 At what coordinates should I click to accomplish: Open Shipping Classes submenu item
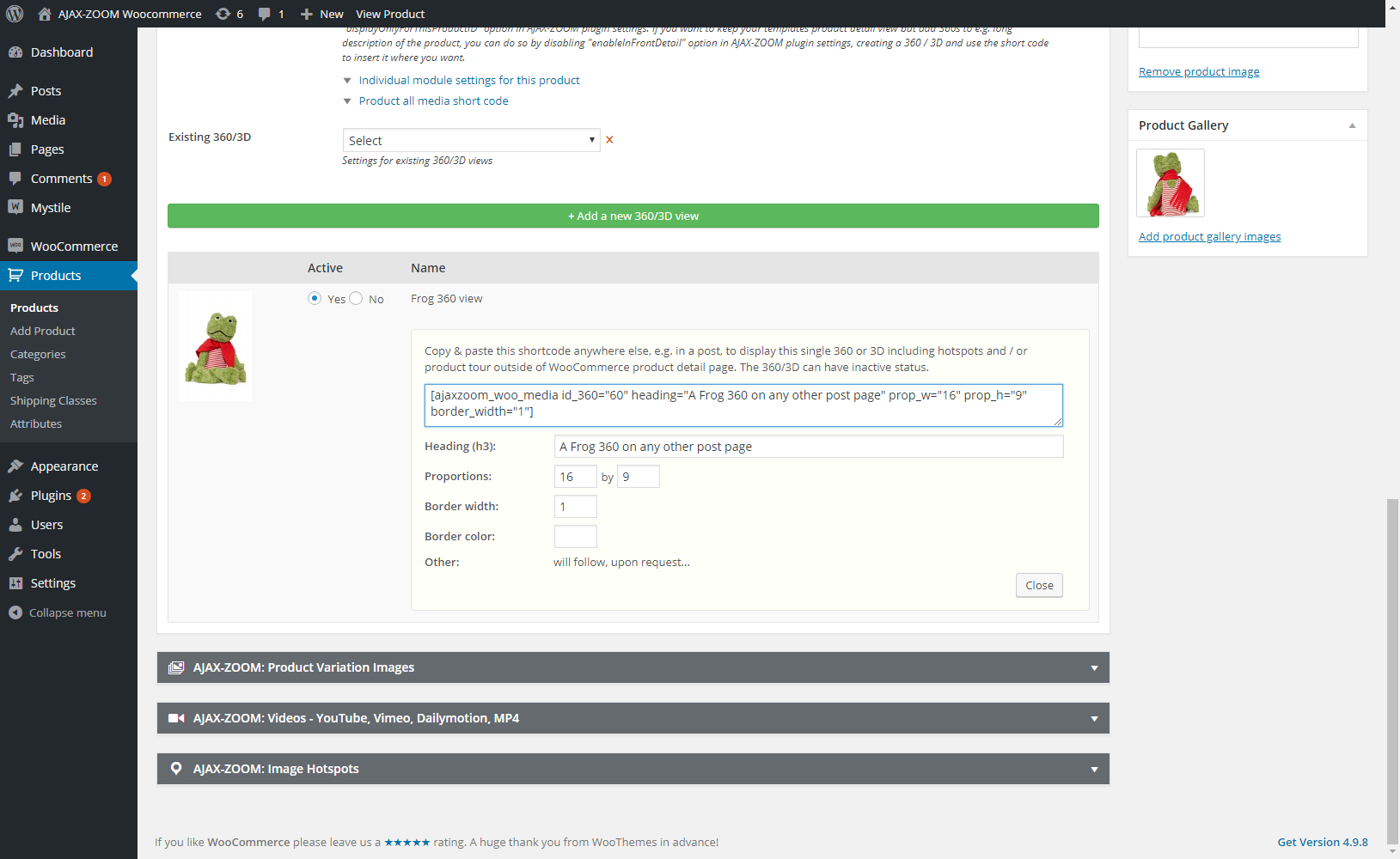tap(53, 400)
